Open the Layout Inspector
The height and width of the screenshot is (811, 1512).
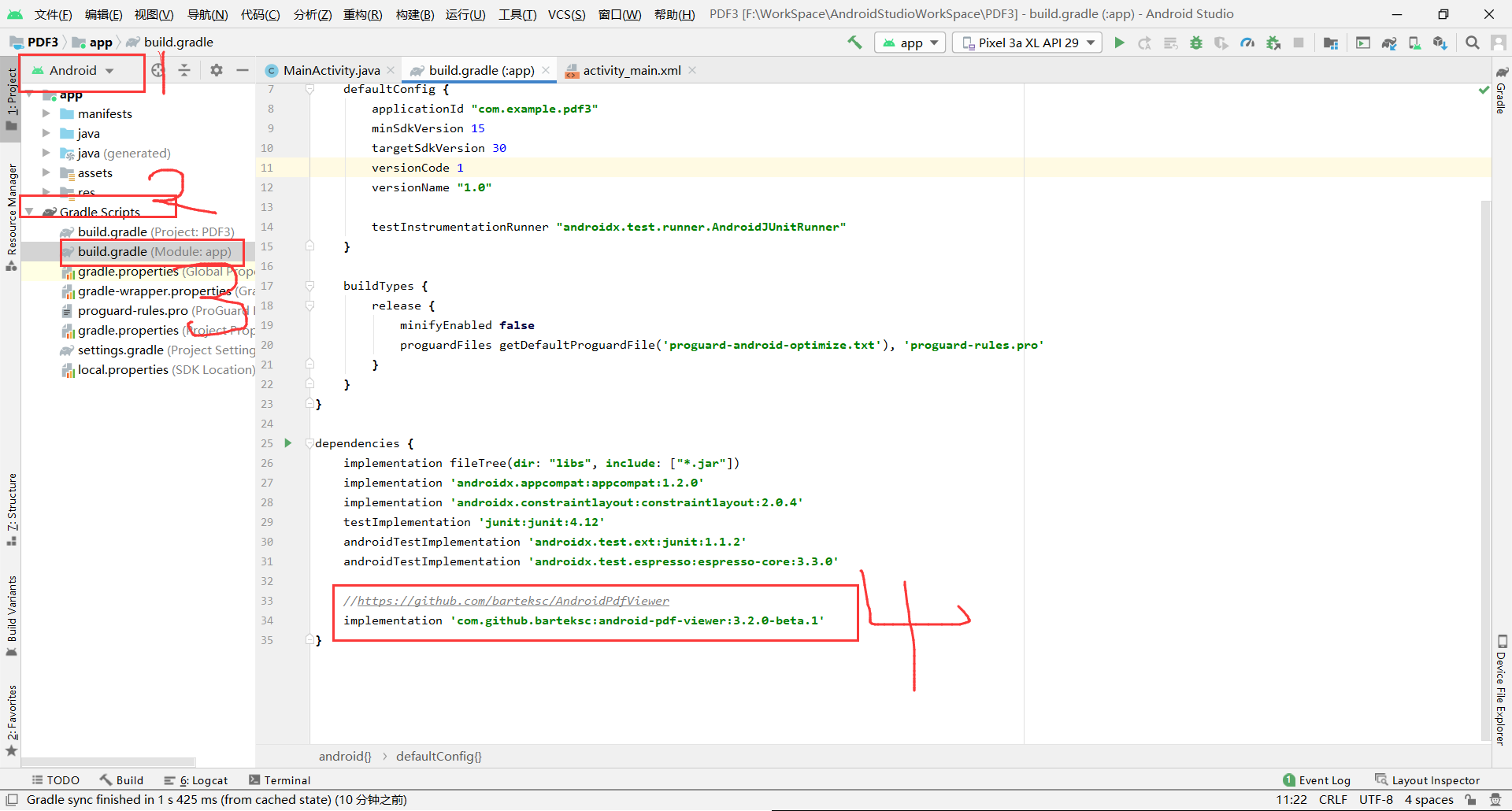click(x=1427, y=780)
